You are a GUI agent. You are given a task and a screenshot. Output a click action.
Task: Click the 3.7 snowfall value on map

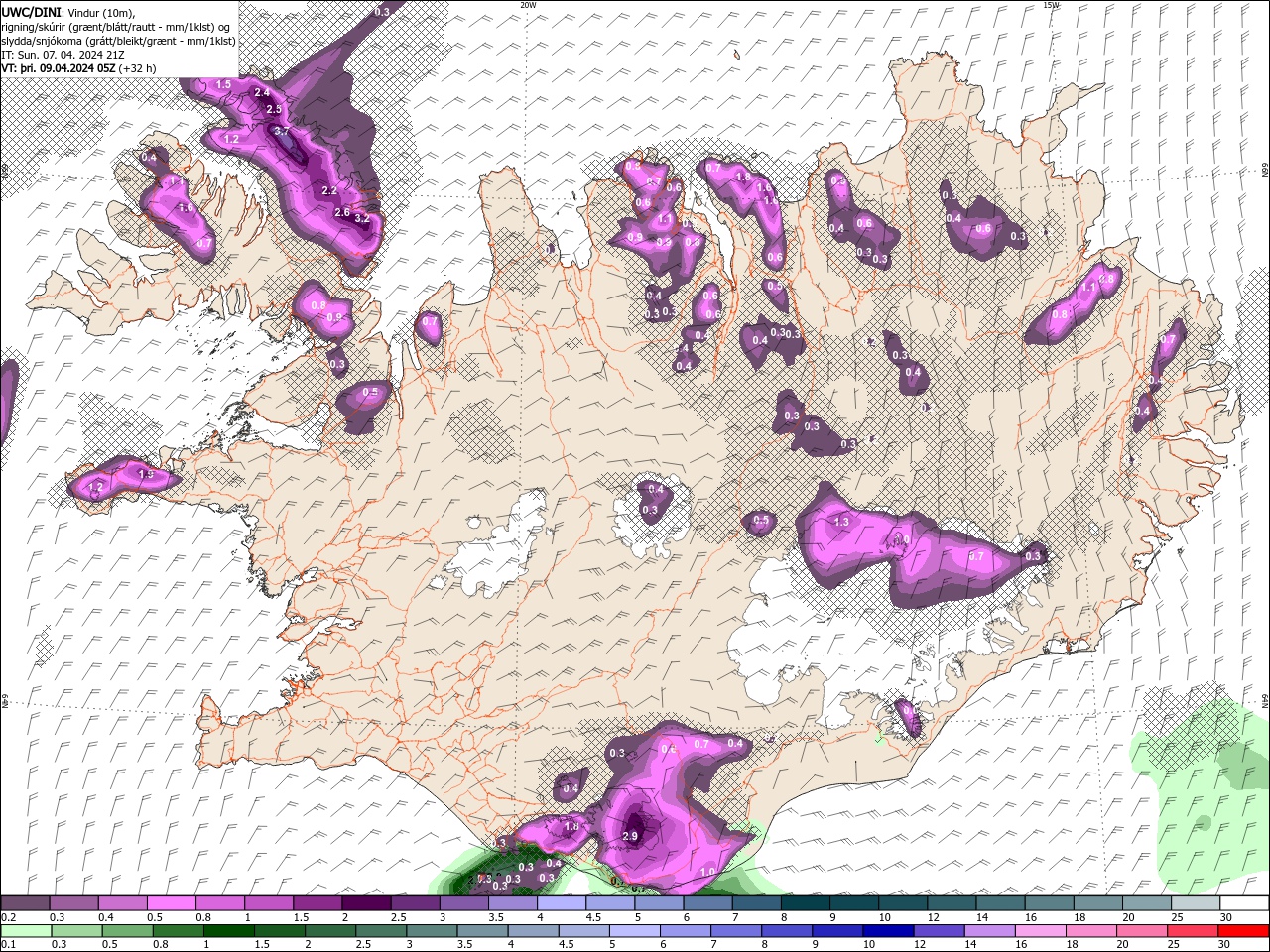click(281, 131)
